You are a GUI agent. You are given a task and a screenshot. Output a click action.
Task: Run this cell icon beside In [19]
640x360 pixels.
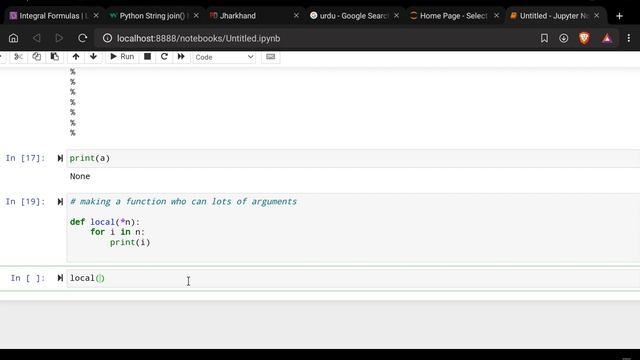pyautogui.click(x=60, y=202)
